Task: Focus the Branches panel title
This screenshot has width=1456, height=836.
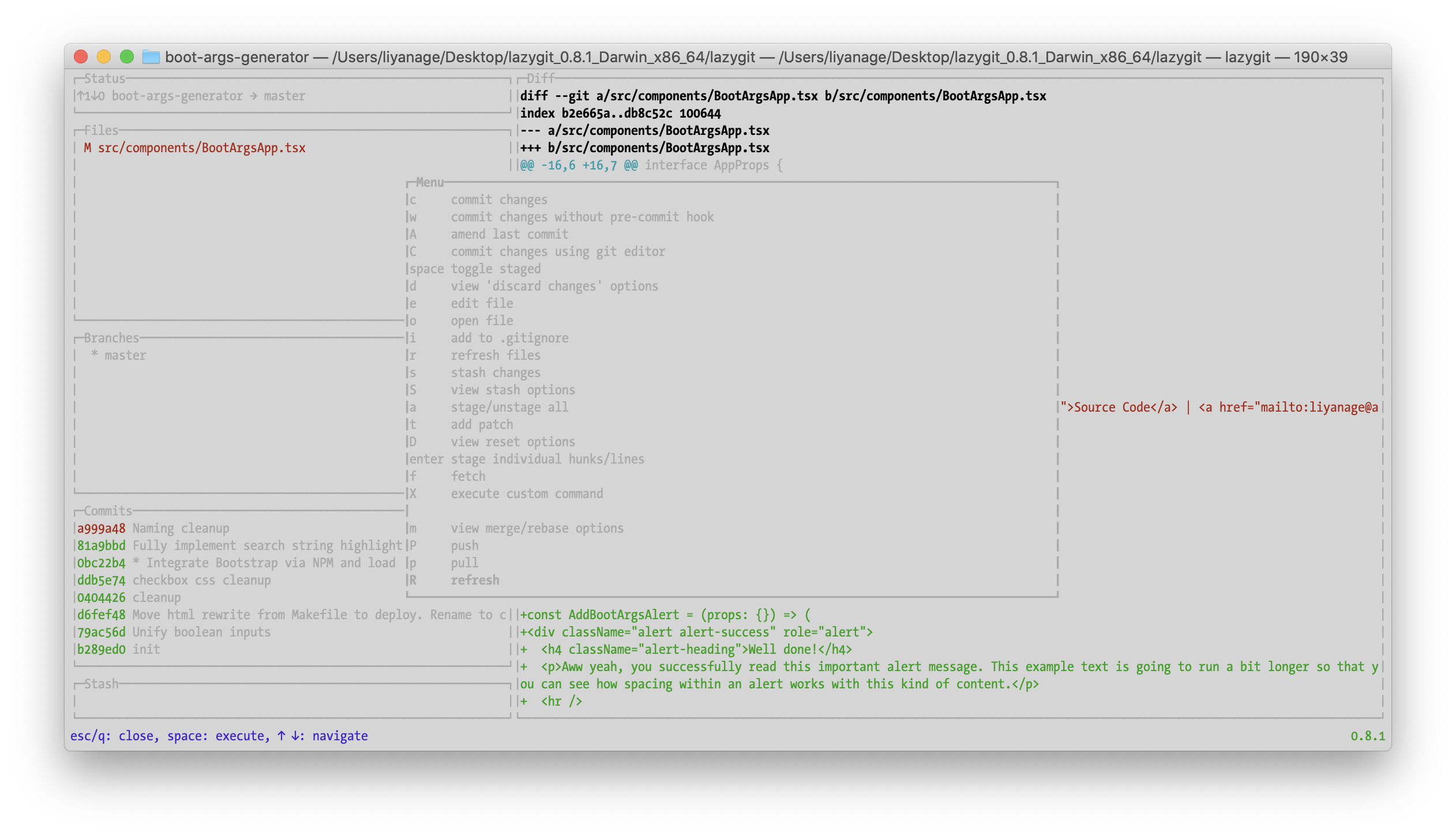Action: point(111,338)
